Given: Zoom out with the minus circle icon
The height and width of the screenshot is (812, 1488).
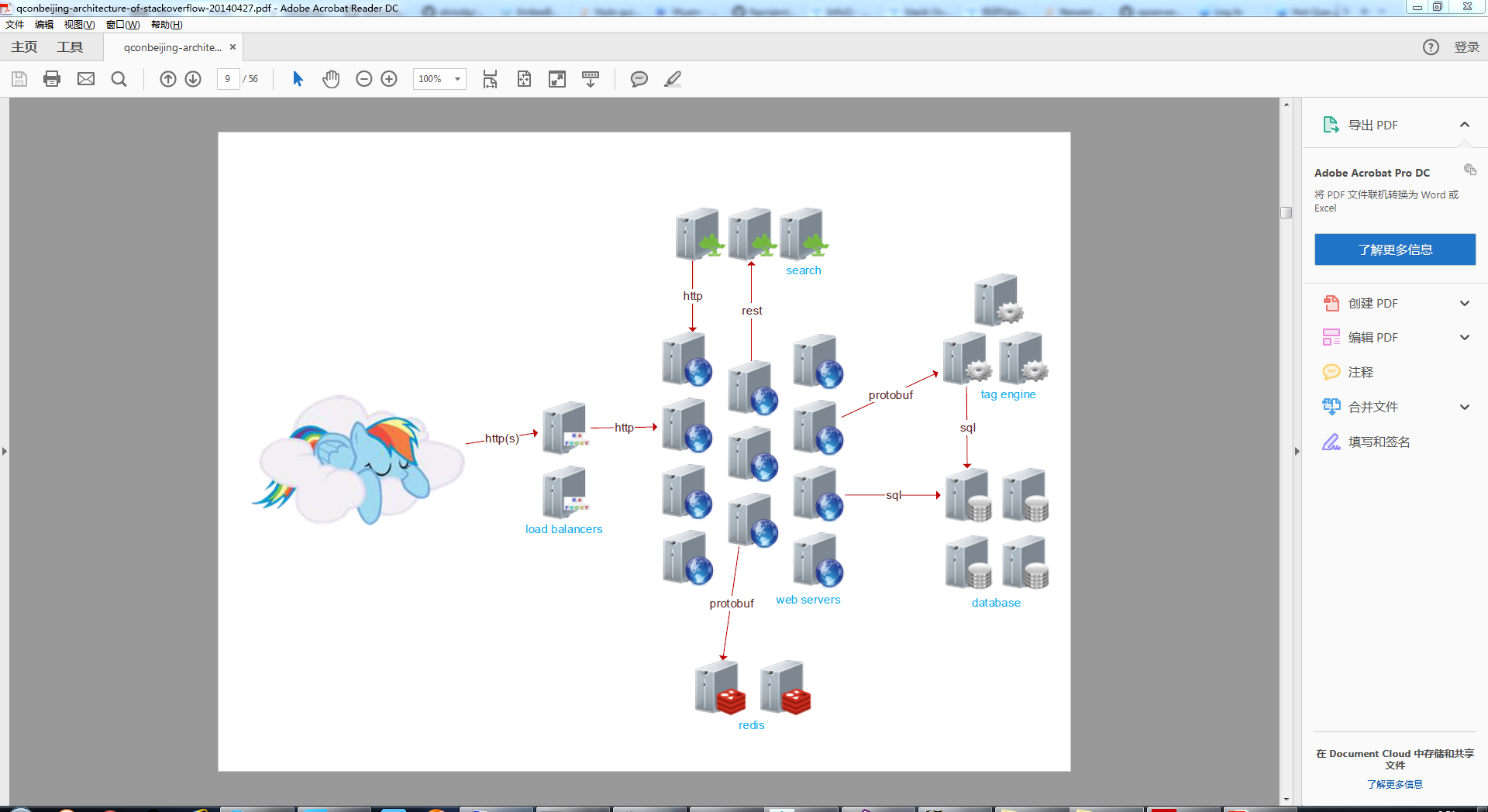Looking at the screenshot, I should (x=364, y=79).
